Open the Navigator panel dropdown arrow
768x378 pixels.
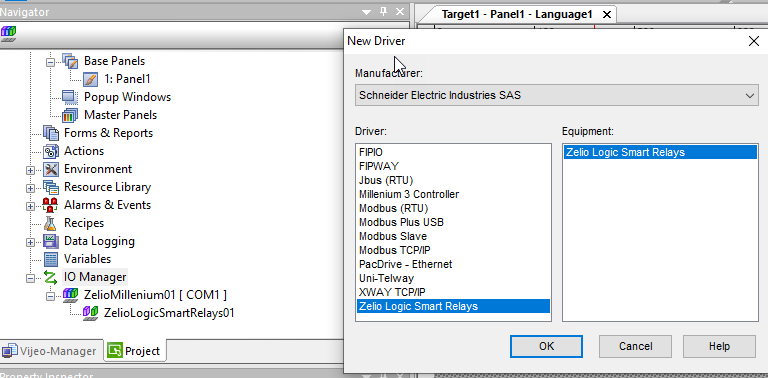coord(366,12)
